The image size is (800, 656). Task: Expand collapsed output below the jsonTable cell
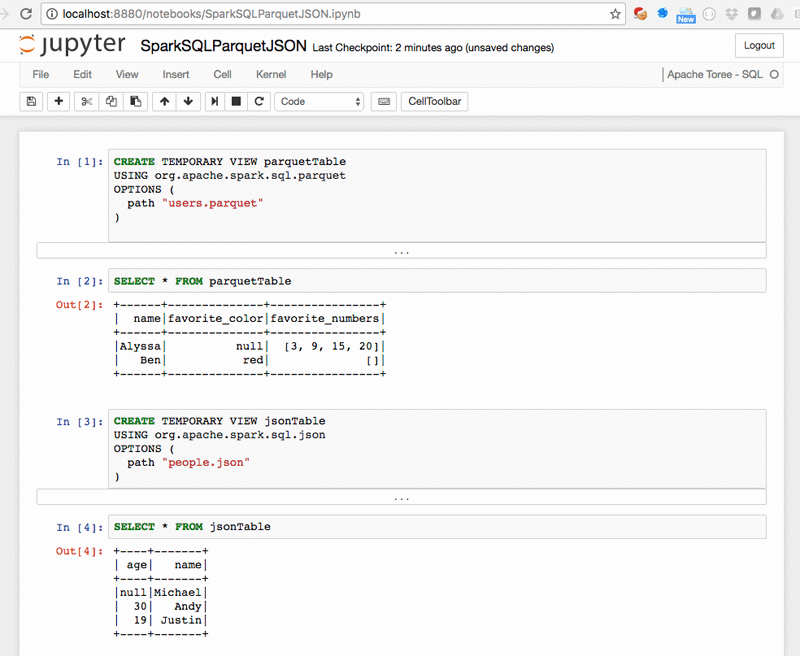(401, 497)
